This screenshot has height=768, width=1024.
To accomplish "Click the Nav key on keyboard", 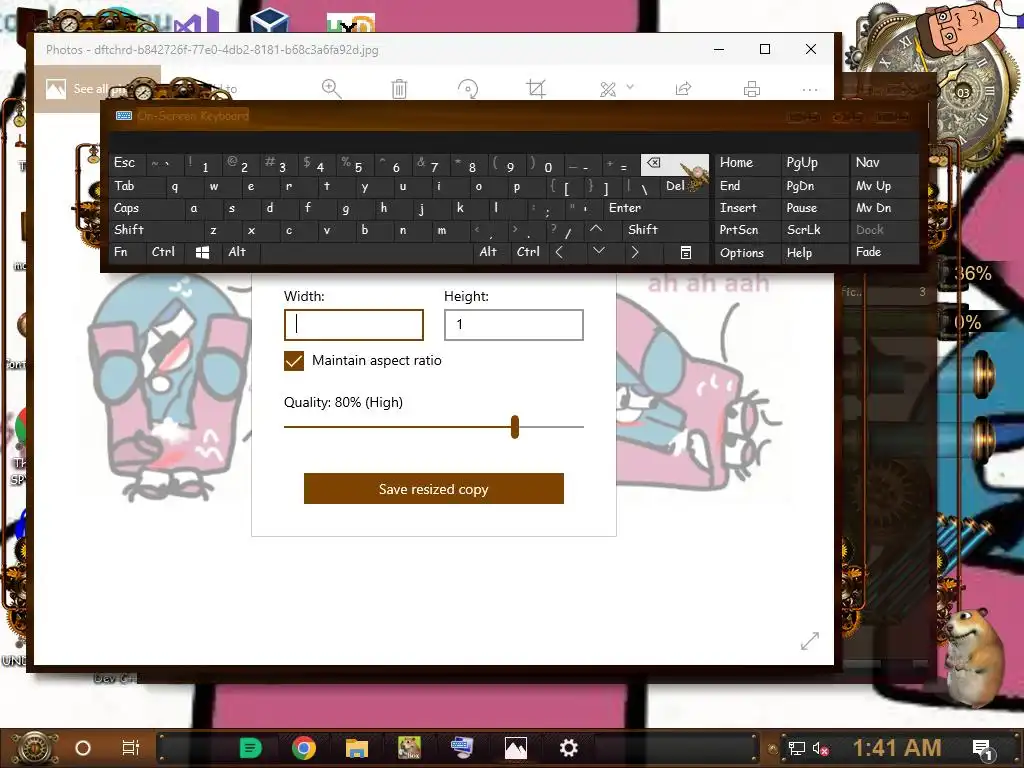I will click(x=884, y=163).
